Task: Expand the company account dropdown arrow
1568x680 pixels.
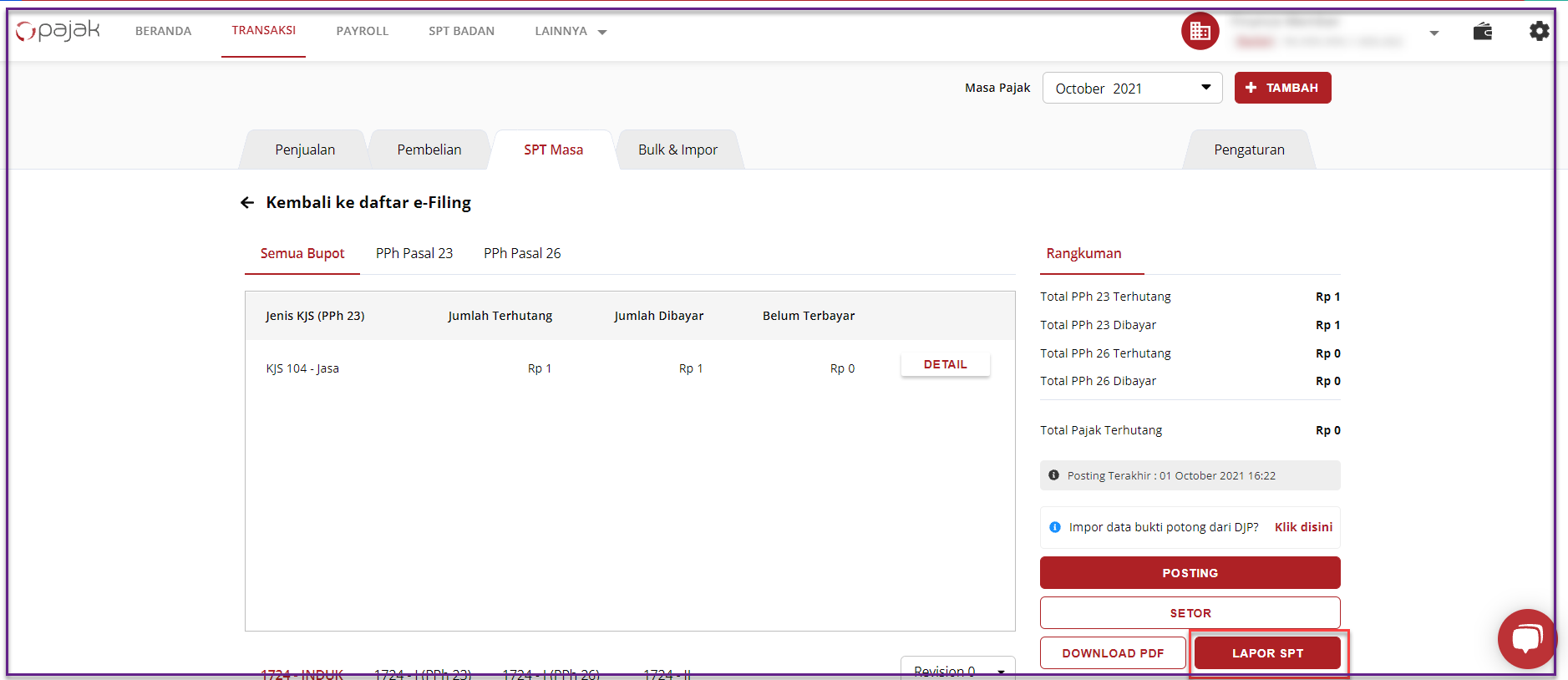Action: (1434, 33)
